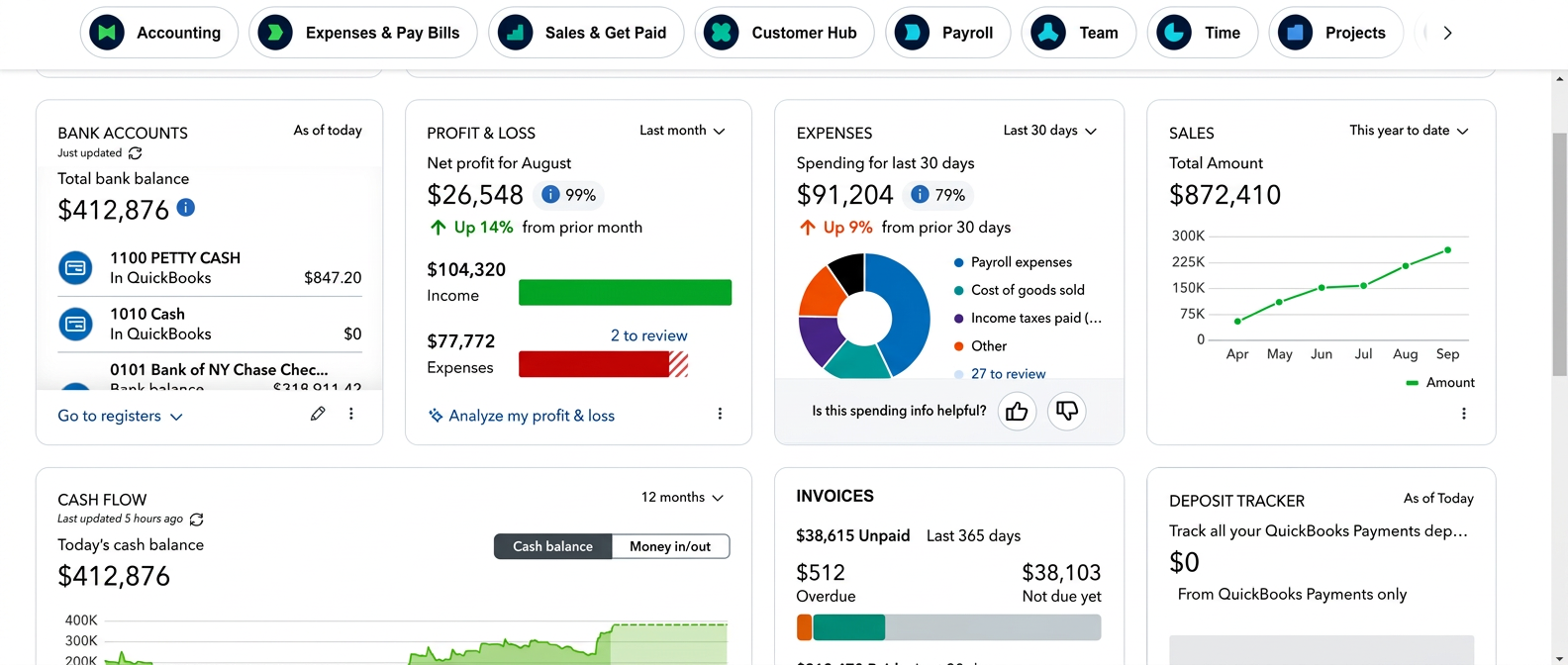The width and height of the screenshot is (1568, 665).
Task: View total bank balance info icon
Action: pos(186,207)
